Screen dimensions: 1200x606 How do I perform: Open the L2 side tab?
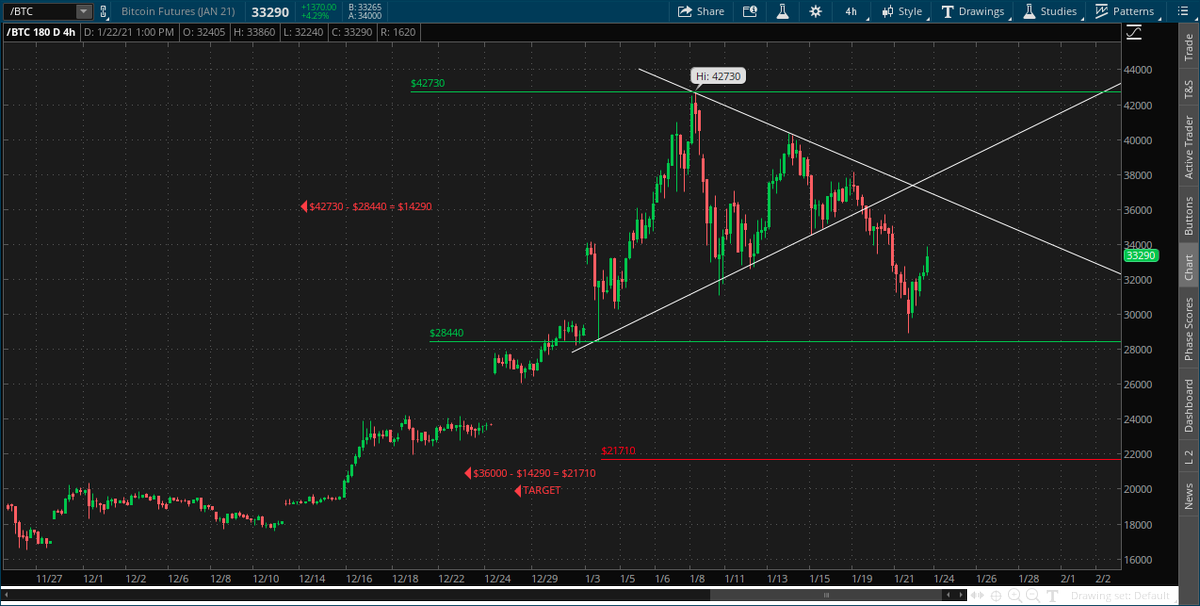pyautogui.click(x=1188, y=456)
